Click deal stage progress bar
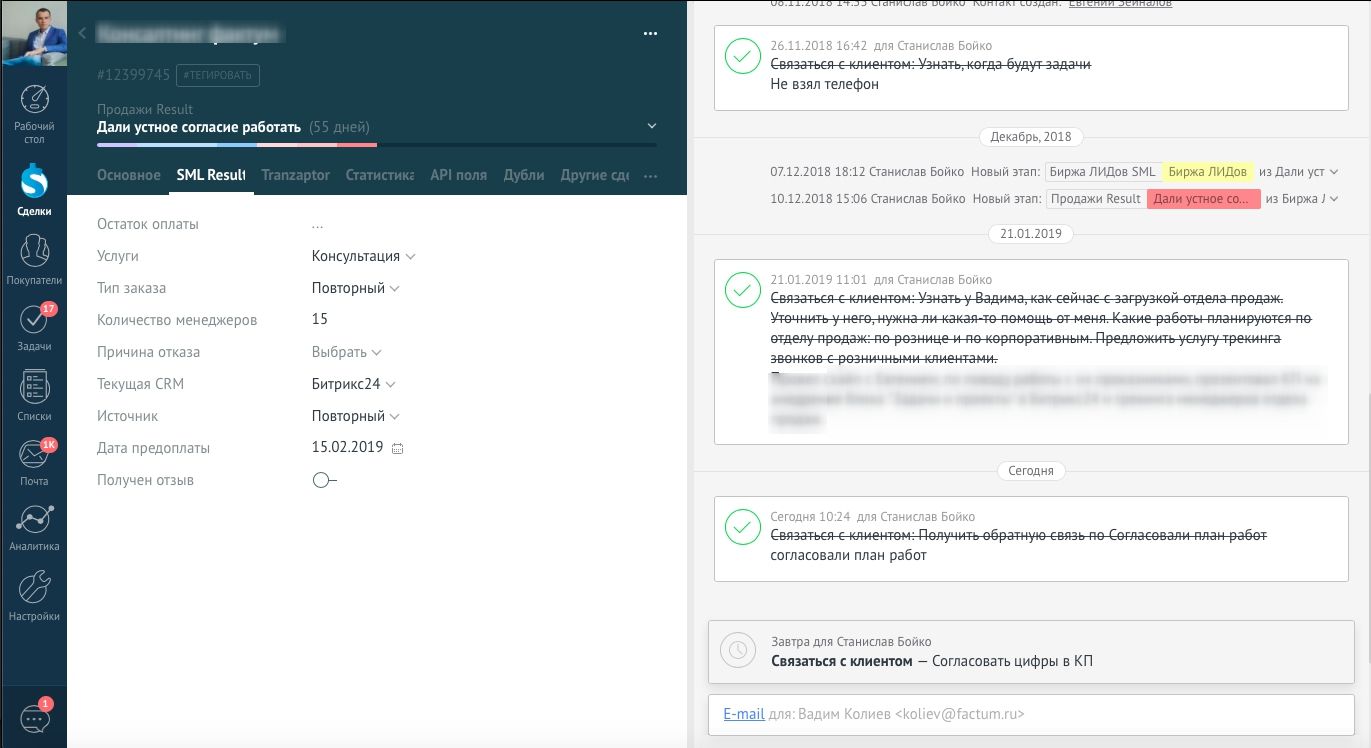 pyautogui.click(x=377, y=145)
